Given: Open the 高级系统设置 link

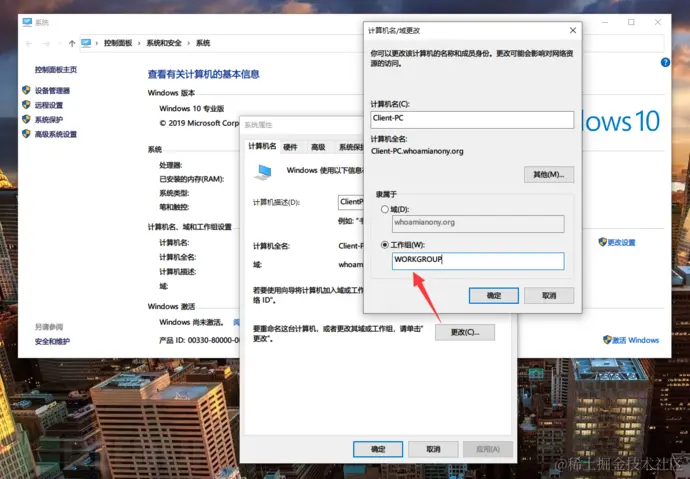Looking at the screenshot, I should [56, 134].
